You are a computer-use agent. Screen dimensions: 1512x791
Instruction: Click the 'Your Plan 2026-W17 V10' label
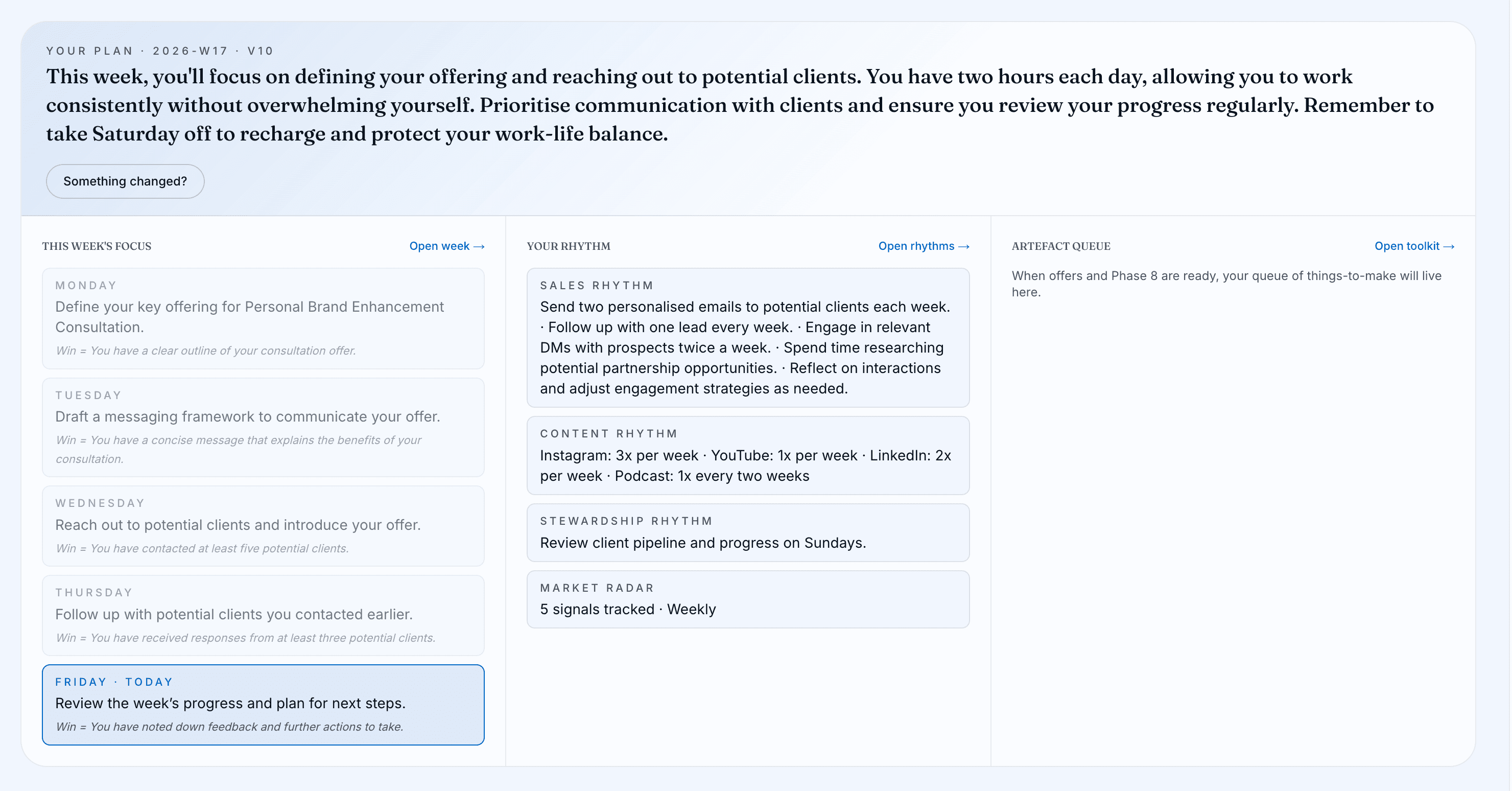[160, 51]
